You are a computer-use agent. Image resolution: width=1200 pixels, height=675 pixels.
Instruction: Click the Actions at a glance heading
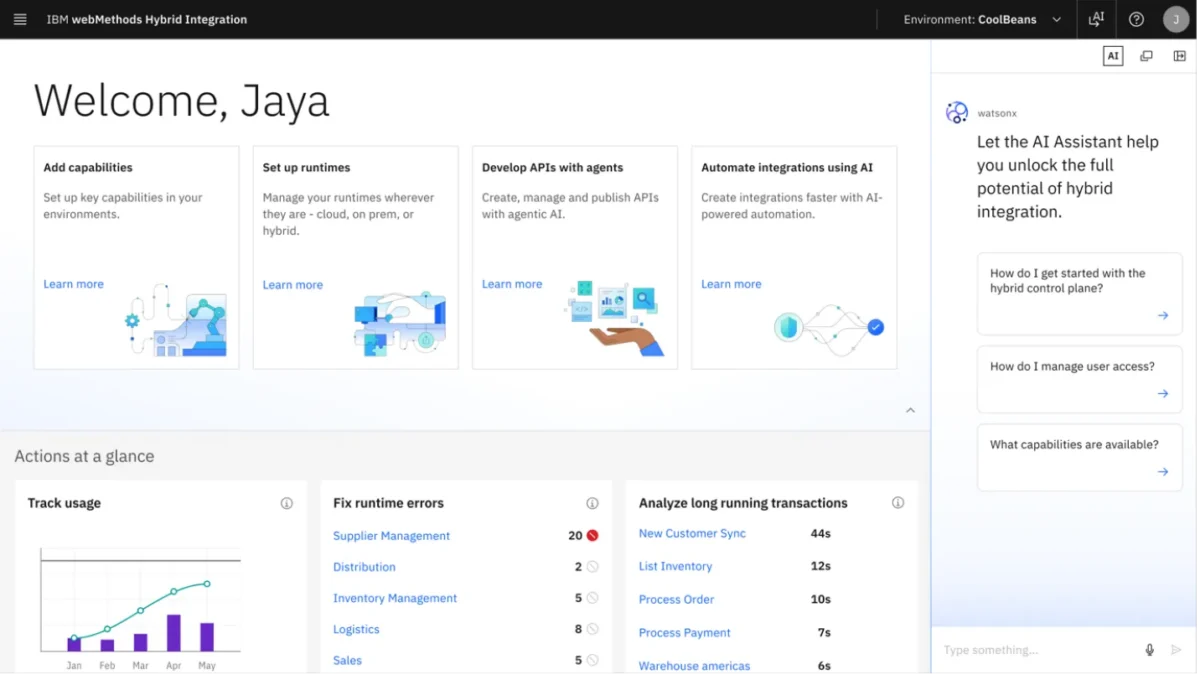click(84, 456)
